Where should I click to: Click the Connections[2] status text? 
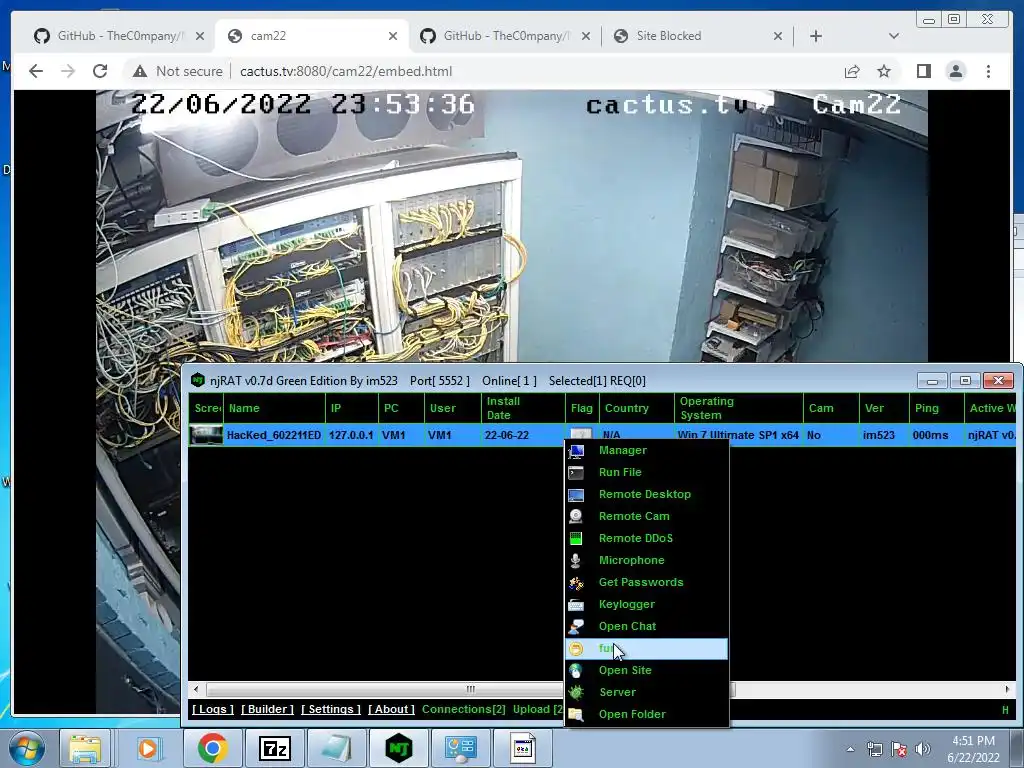pos(464,709)
